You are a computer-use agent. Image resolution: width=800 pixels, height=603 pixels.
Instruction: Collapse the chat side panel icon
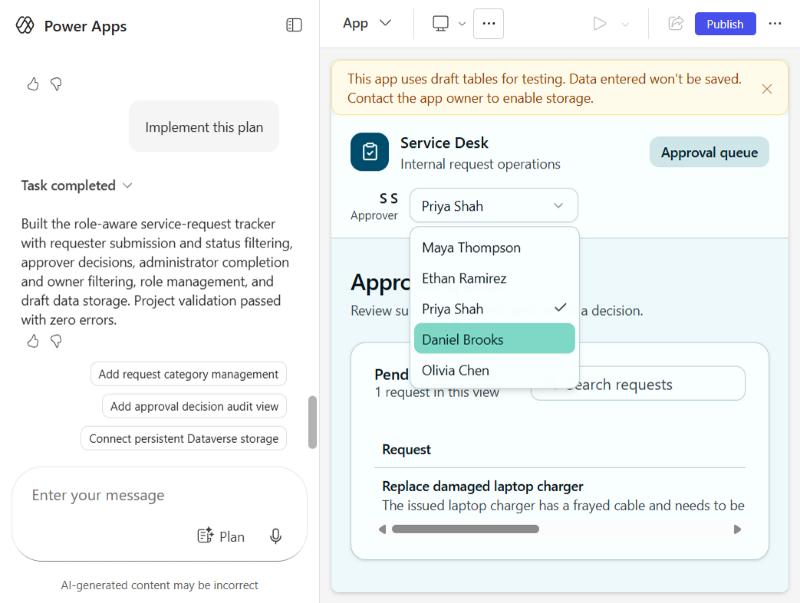coord(294,25)
